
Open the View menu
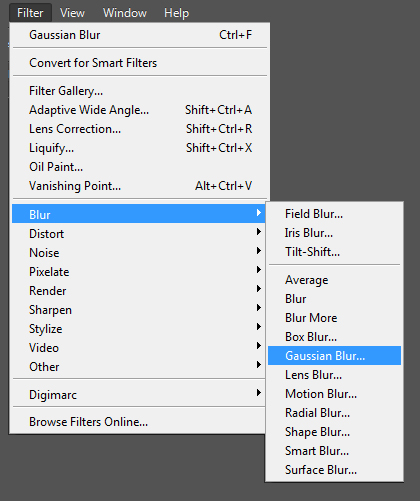[x=72, y=13]
